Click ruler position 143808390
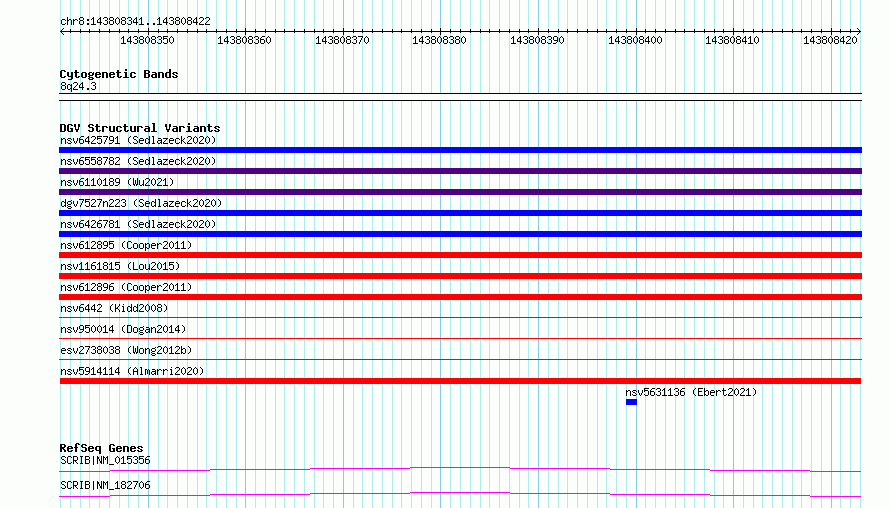This screenshot has width=890, height=508. [538, 40]
